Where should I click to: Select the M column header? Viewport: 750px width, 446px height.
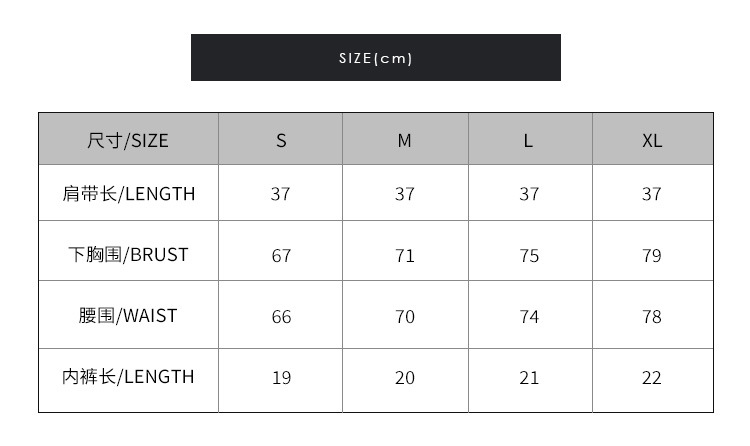click(404, 140)
